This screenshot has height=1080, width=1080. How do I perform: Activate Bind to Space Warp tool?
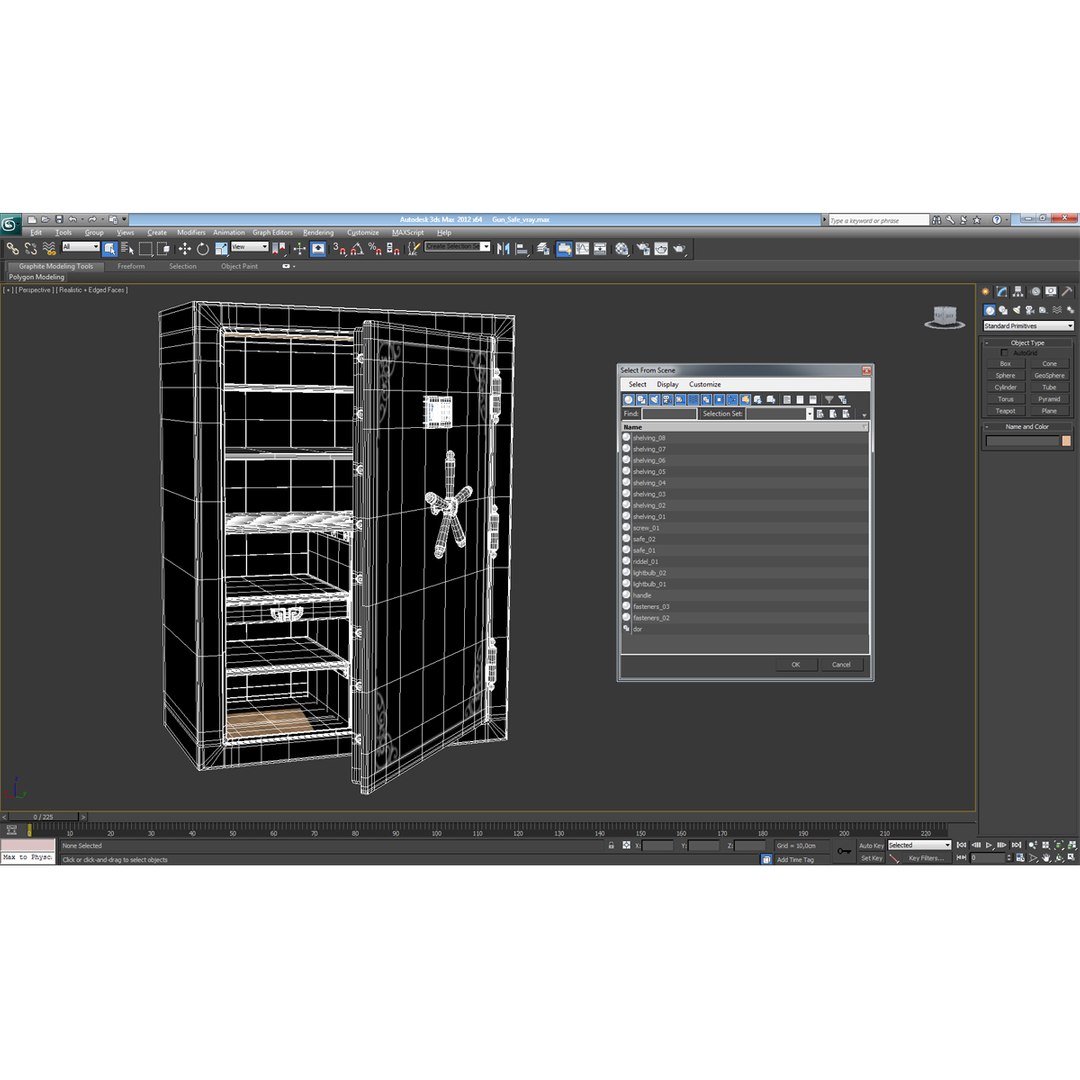(x=49, y=249)
